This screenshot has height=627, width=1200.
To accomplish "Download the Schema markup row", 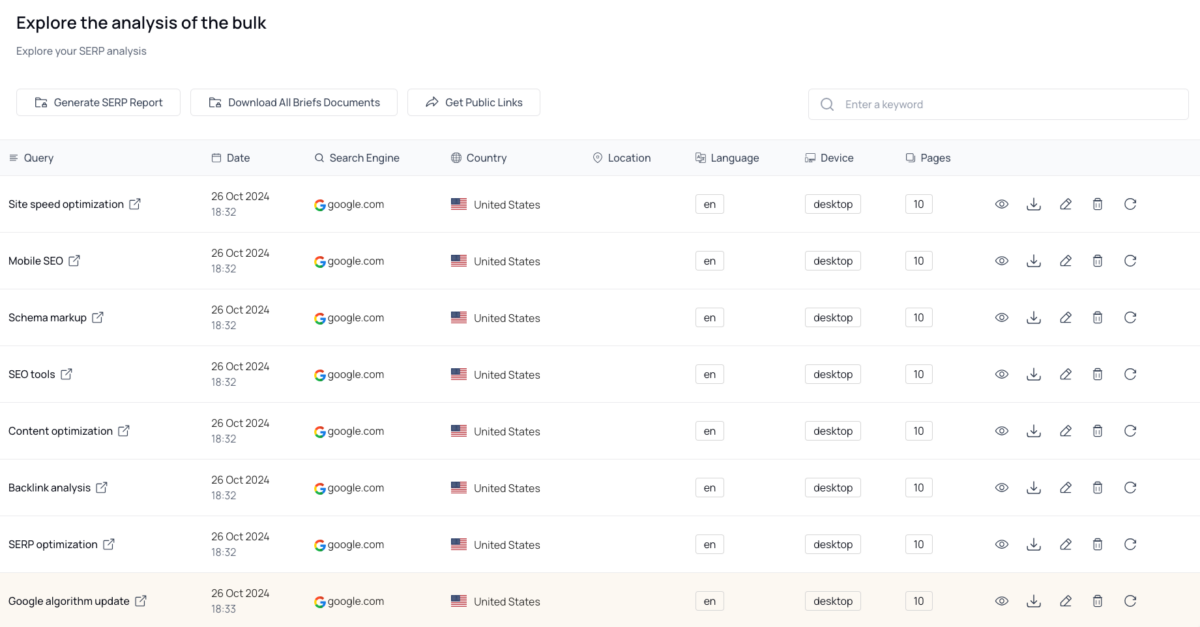I will point(1034,318).
